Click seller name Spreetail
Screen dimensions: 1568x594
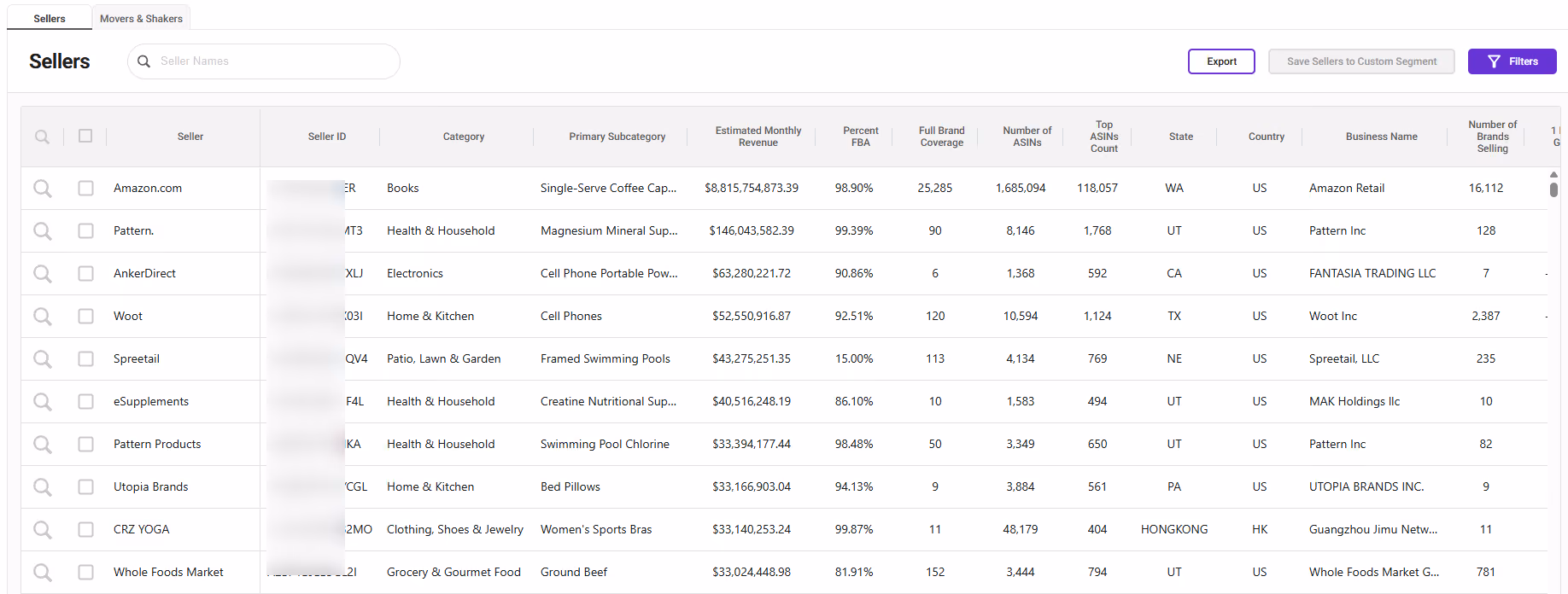tap(137, 358)
